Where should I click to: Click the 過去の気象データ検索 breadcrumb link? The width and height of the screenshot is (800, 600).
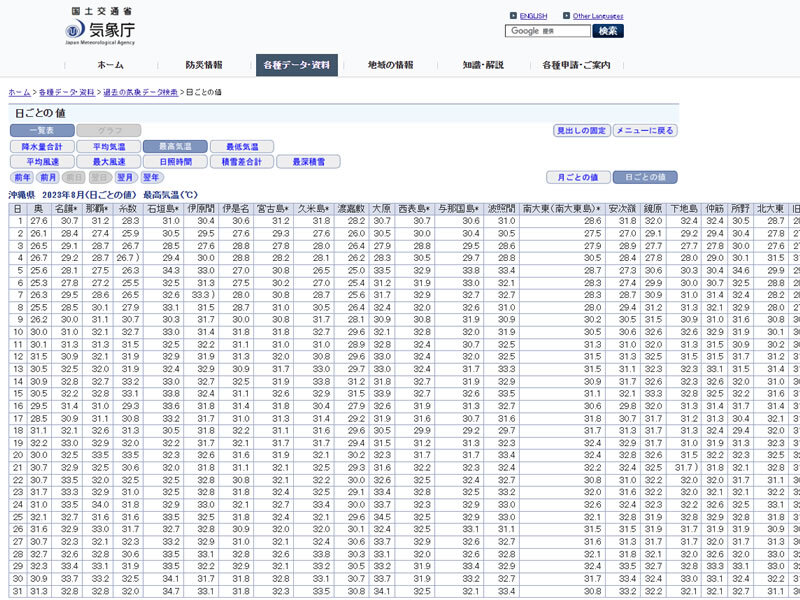[141, 93]
